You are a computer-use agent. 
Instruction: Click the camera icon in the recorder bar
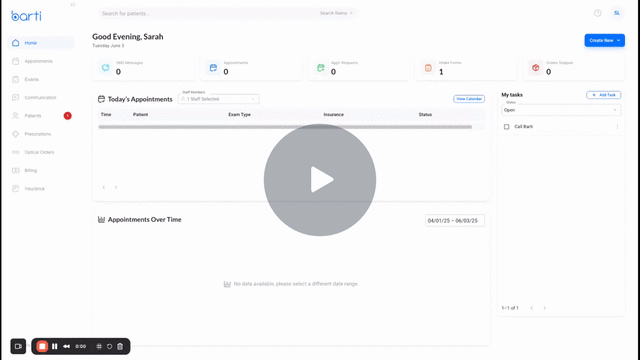[x=18, y=347]
